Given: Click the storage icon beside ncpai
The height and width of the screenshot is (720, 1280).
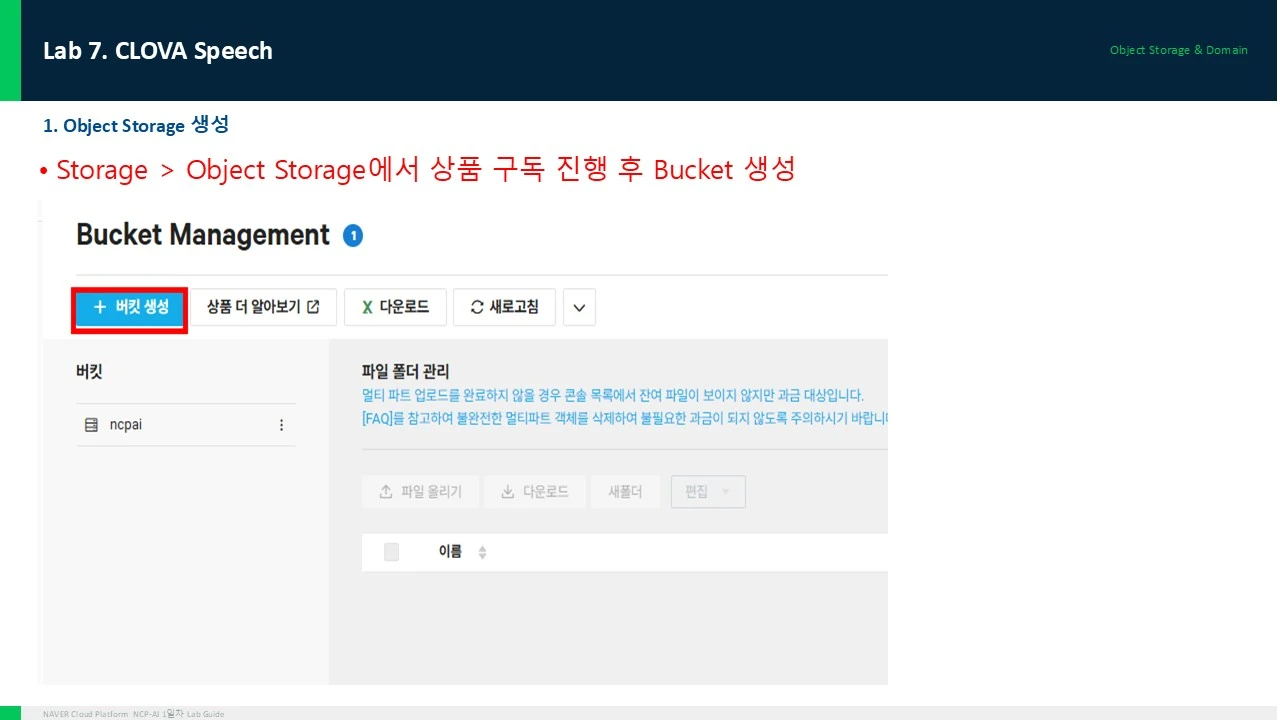Looking at the screenshot, I should click(x=92, y=425).
